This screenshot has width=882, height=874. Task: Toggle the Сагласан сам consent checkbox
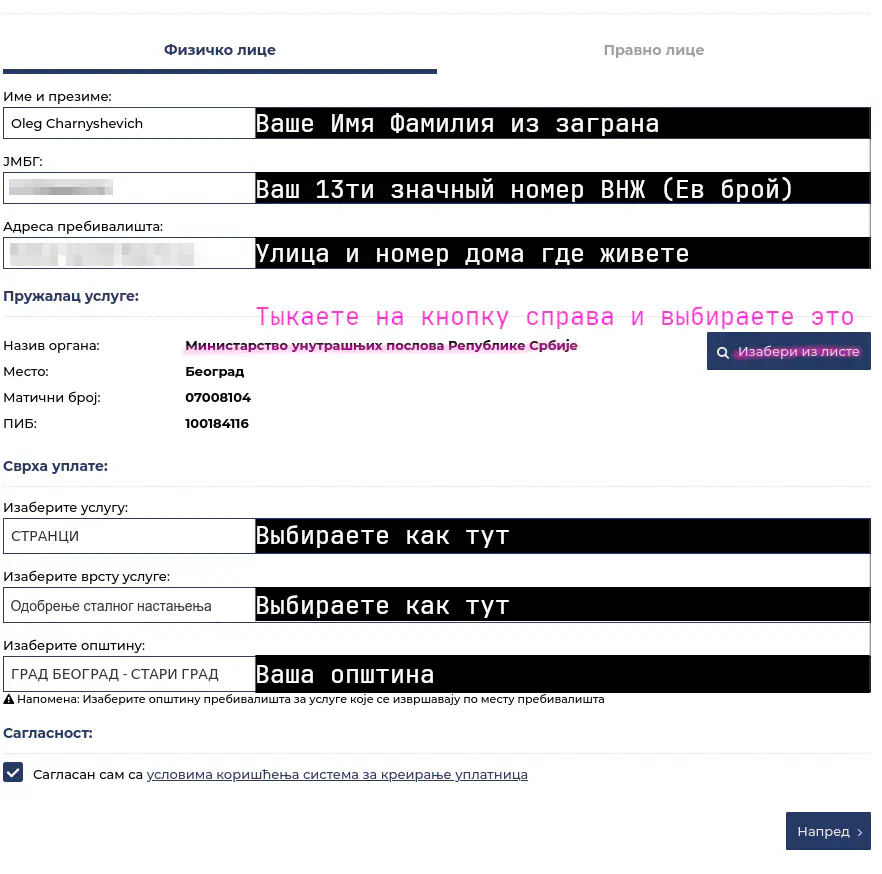[x=13, y=773]
